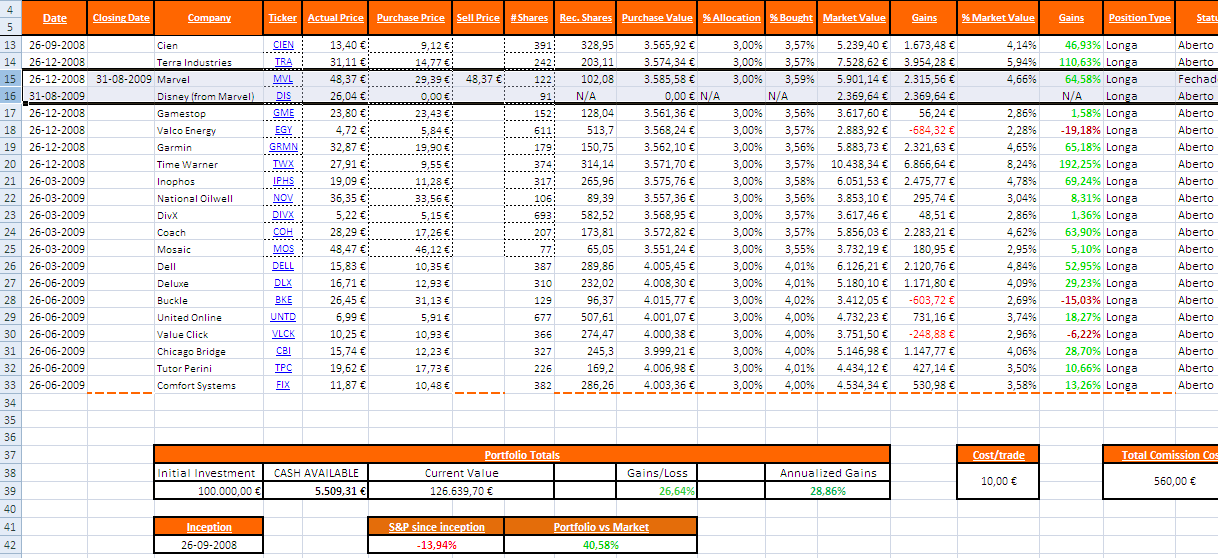1218x558 pixels.
Task: Open the DLX ticker link
Action: click(x=283, y=283)
